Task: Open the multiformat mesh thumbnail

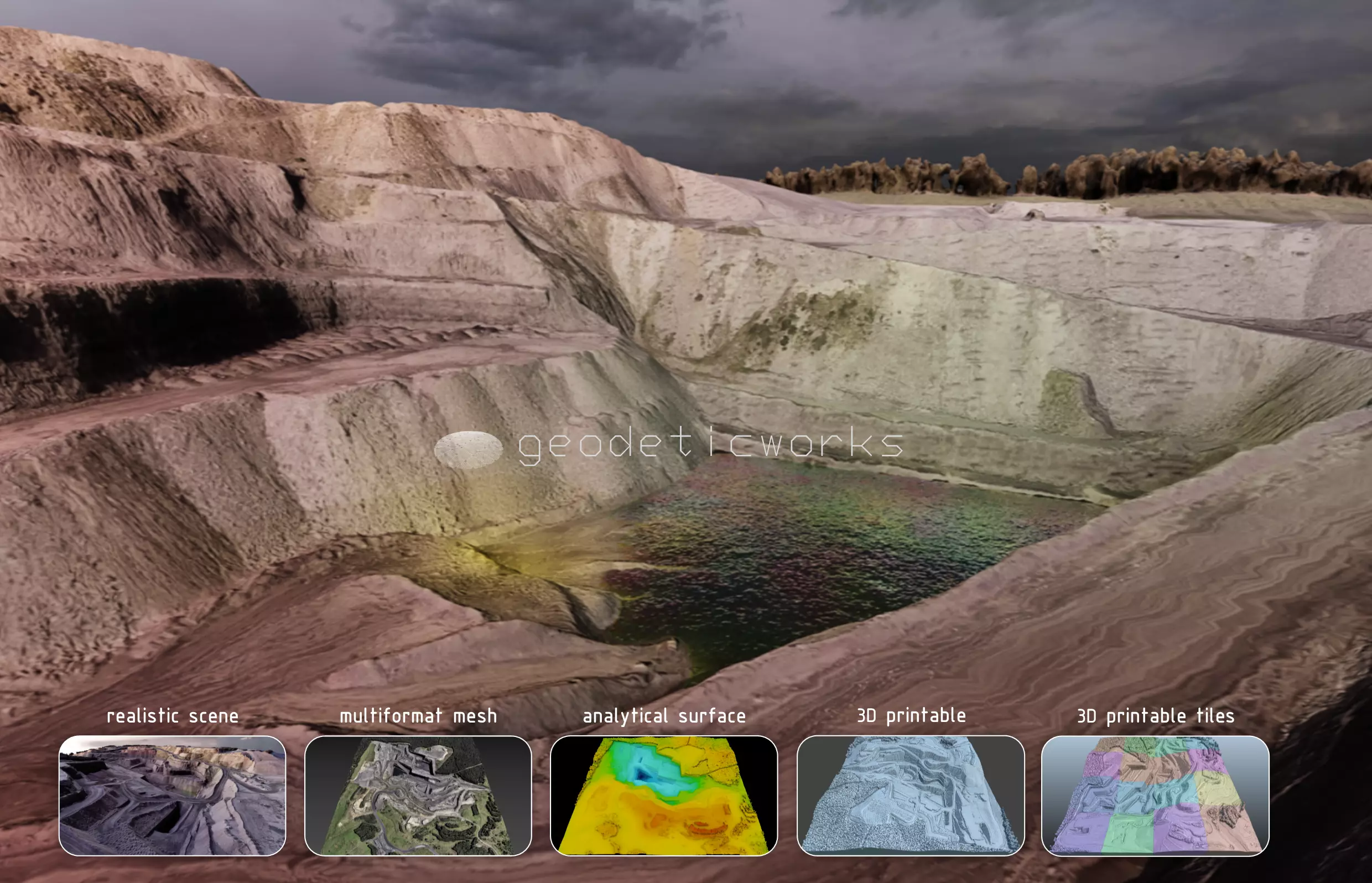Action: [x=418, y=795]
